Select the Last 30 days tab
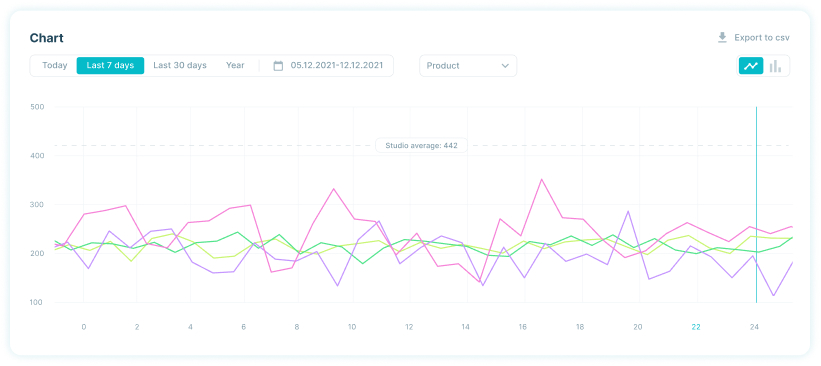Screen dimensions: 821x366 180,65
